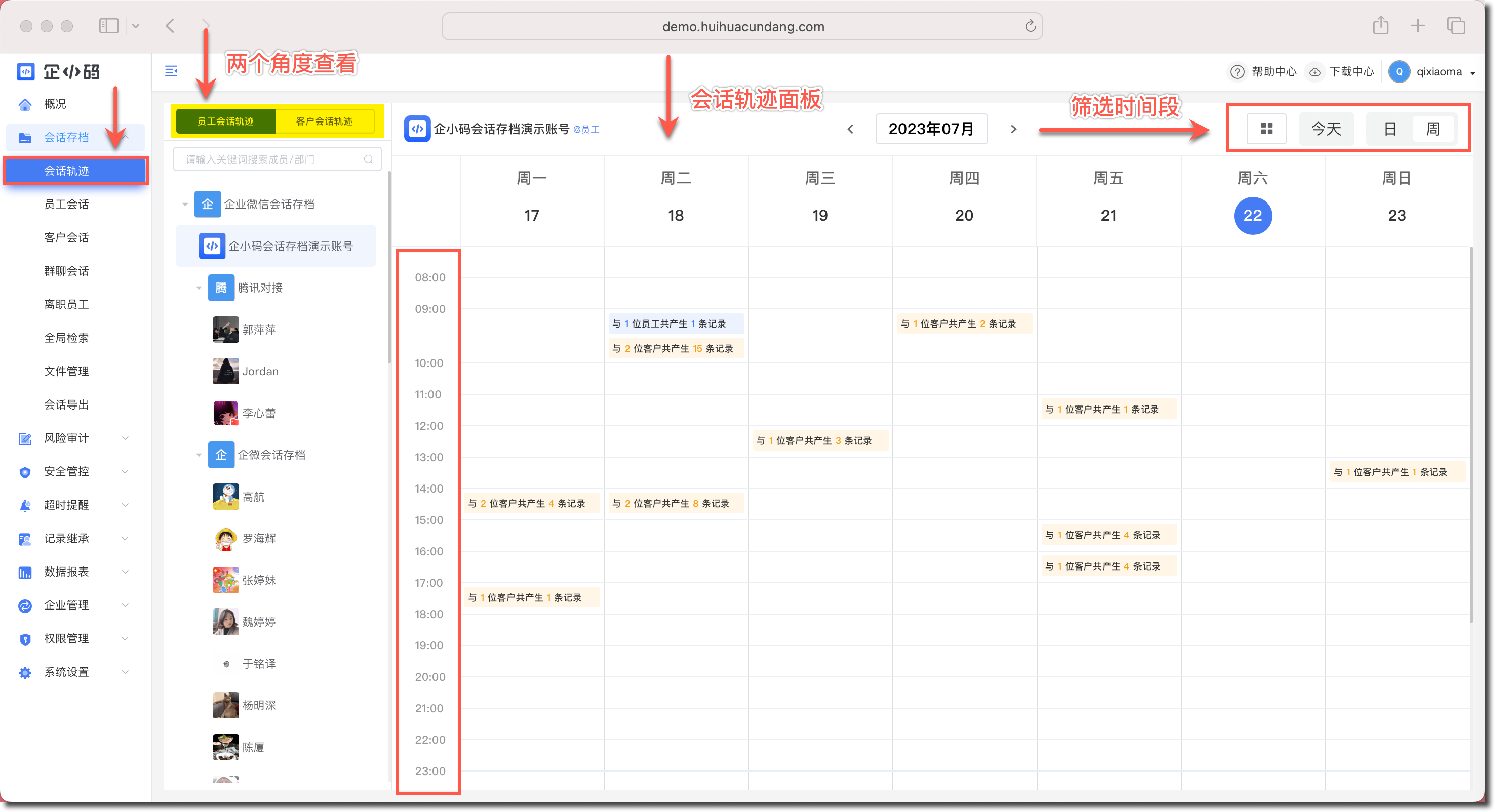1495x812 pixels.
Task: Click the 今天 button
Action: (x=1326, y=129)
